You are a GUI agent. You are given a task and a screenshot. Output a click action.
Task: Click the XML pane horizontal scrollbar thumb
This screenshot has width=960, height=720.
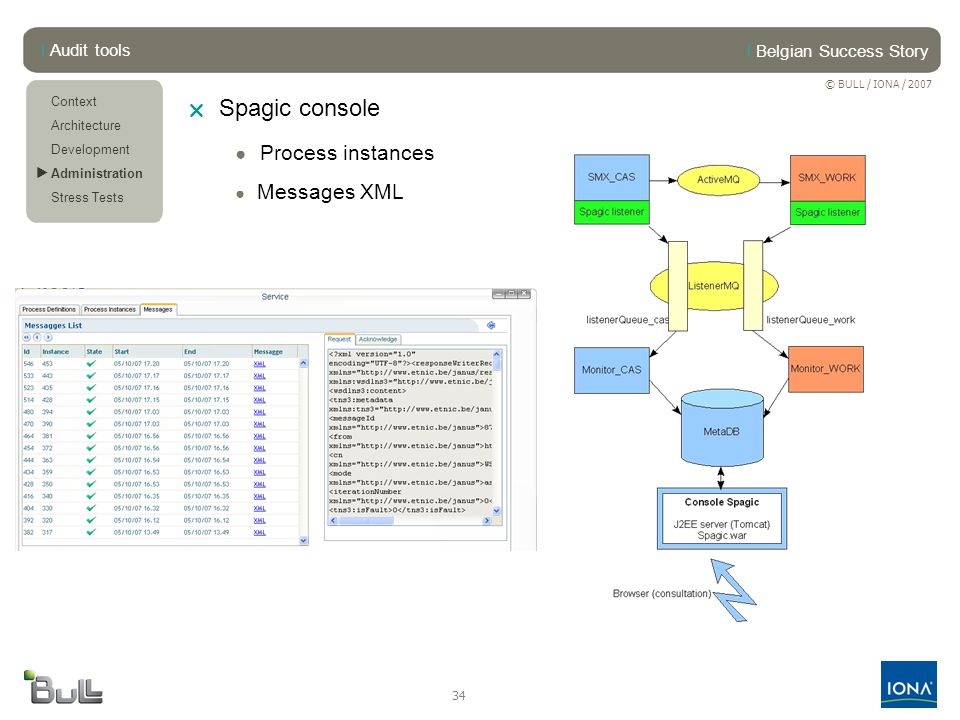[366, 520]
